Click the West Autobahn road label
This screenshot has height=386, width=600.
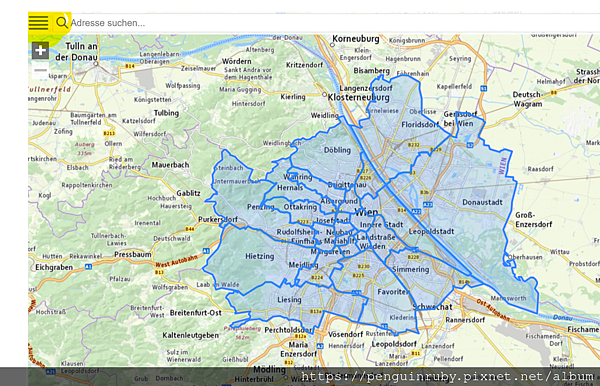click(176, 261)
